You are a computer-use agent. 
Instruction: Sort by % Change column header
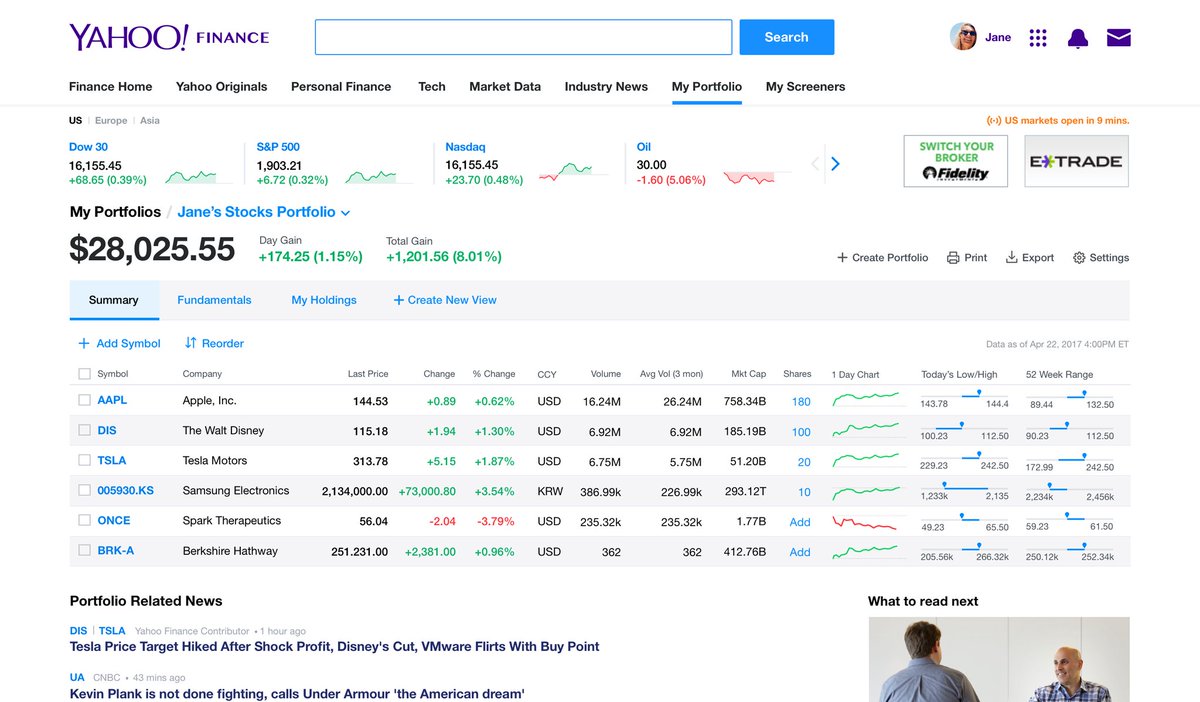click(x=494, y=374)
